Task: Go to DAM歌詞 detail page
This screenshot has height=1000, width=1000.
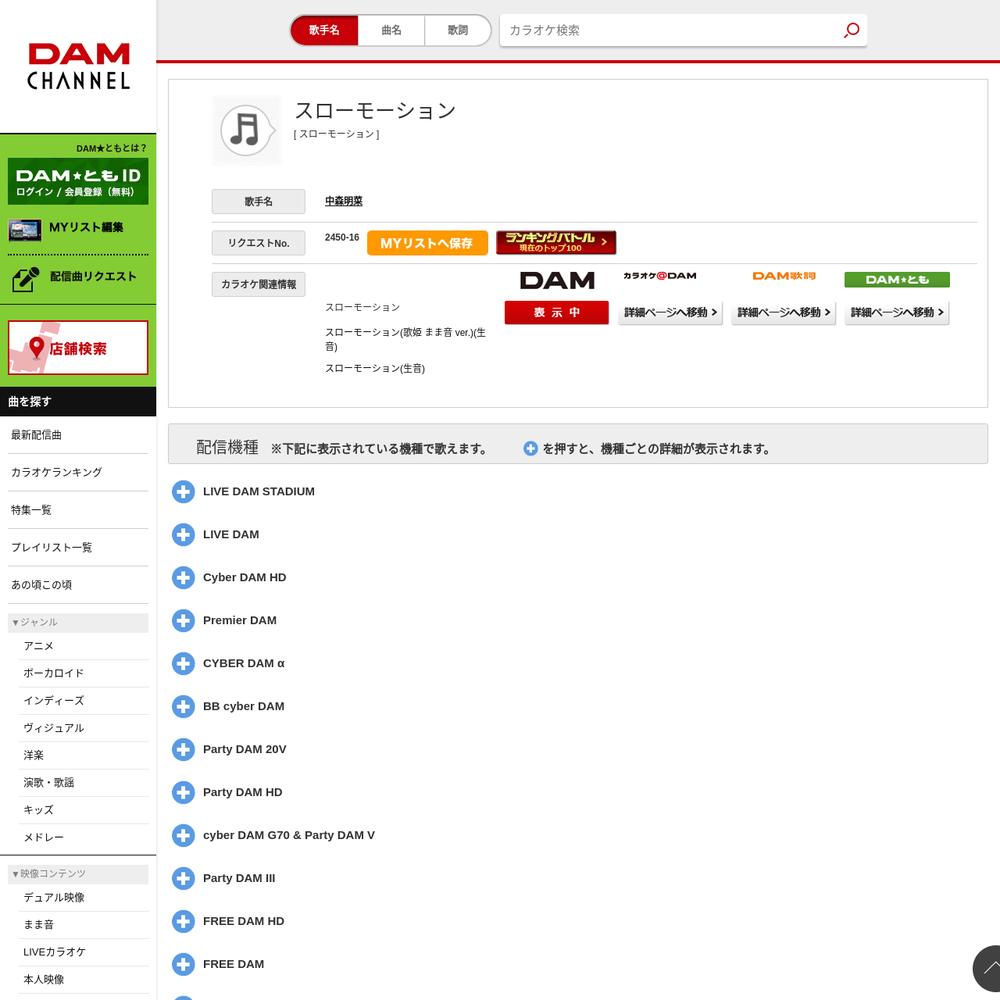Action: coord(784,312)
